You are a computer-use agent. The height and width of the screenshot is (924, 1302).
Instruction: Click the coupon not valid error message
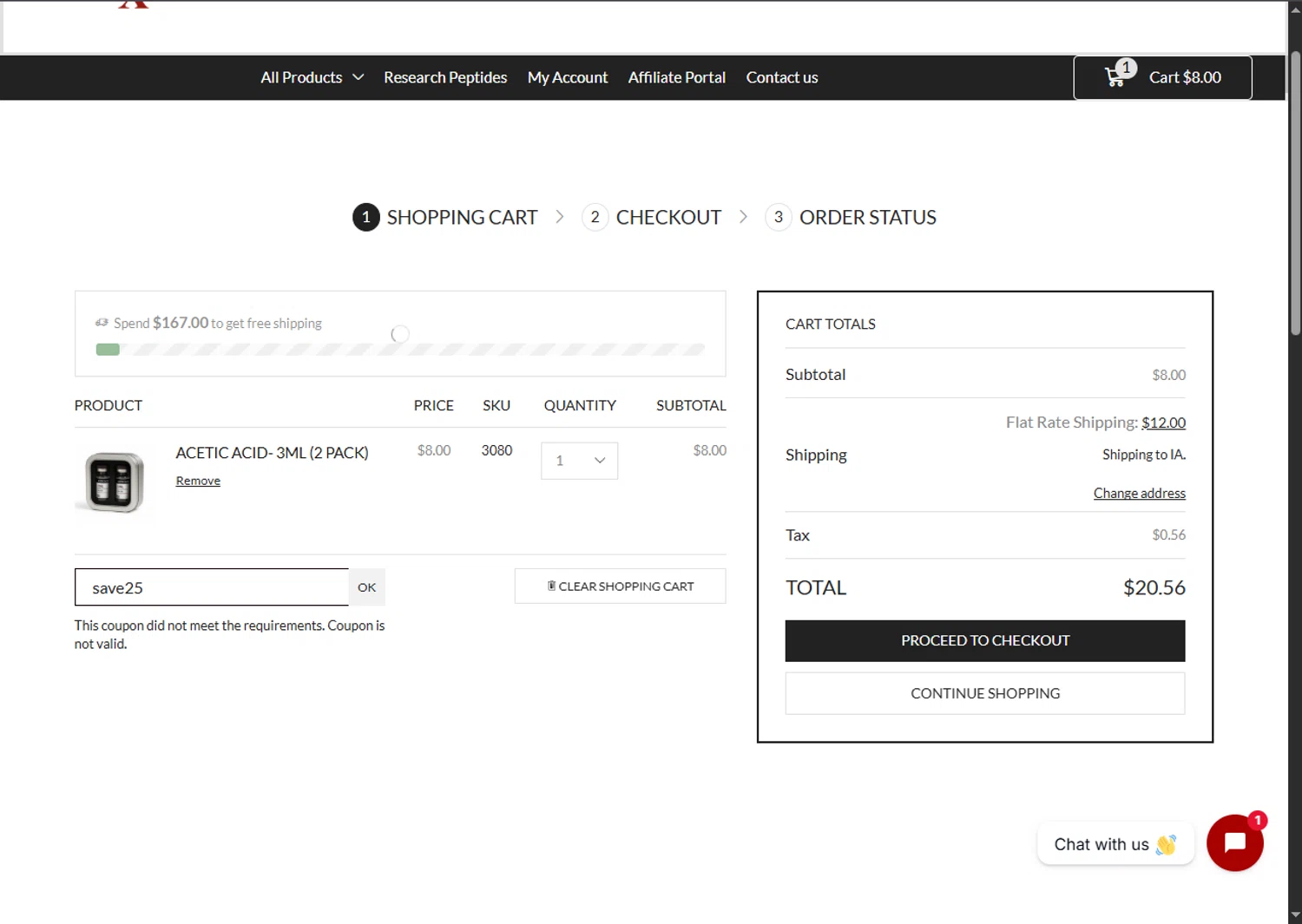click(229, 634)
